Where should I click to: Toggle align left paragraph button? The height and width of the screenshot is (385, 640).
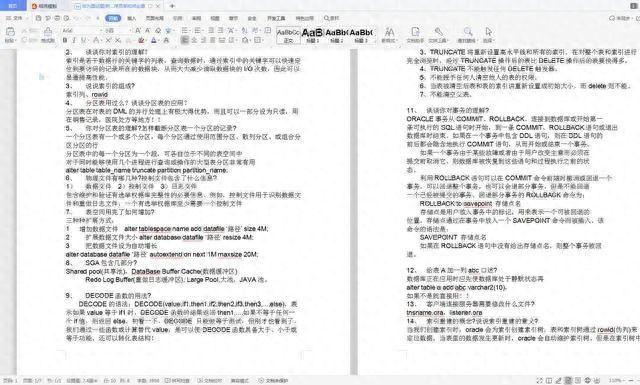185,40
